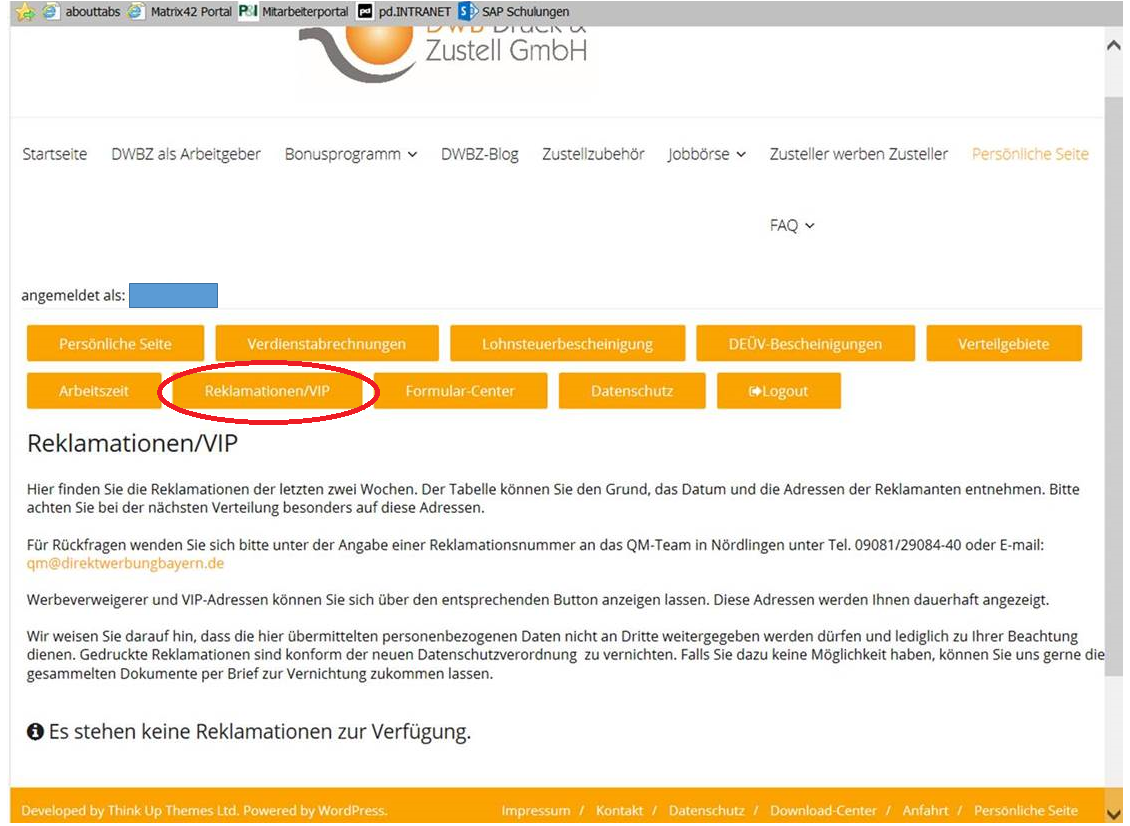Open the Lohnsteuerbescheinigung section
Viewport: 1130px width, 826px height.
pyautogui.click(x=567, y=344)
